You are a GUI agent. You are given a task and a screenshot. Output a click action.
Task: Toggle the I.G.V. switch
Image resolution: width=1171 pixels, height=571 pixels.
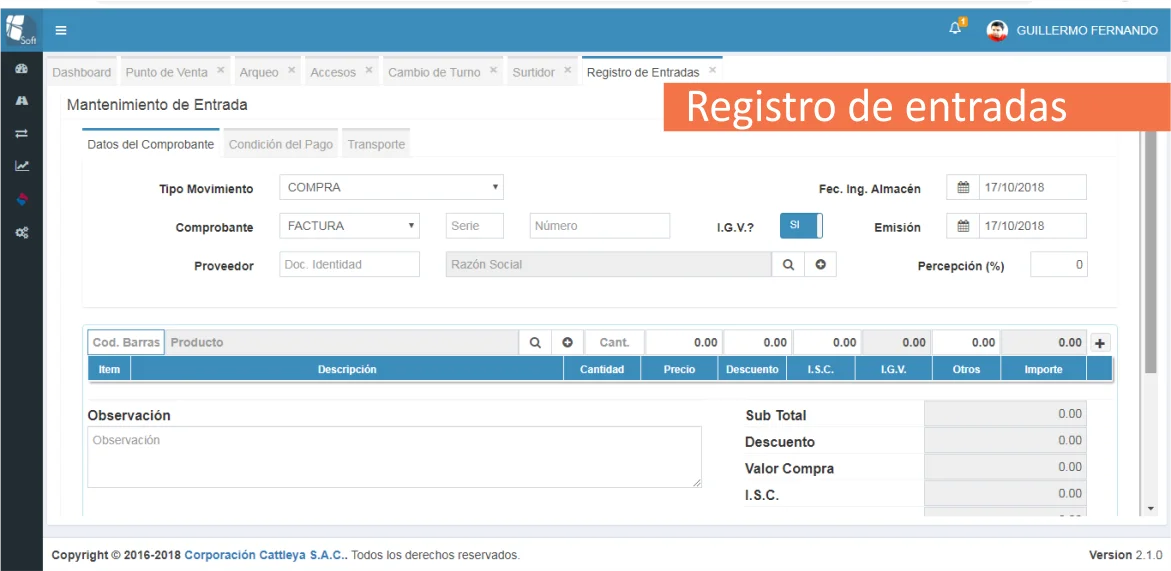[x=801, y=226]
